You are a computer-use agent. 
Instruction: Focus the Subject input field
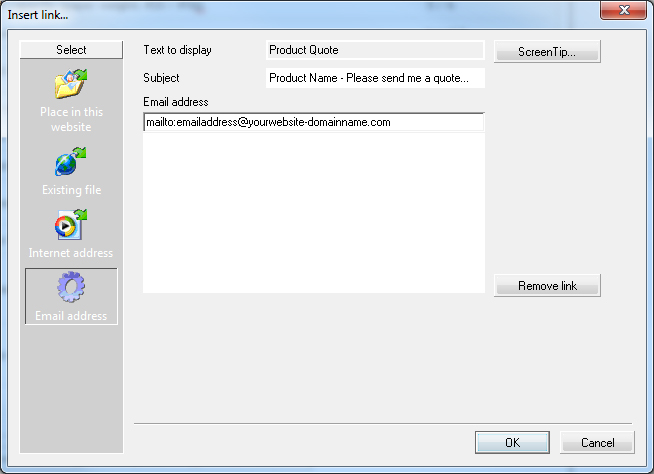coord(375,78)
